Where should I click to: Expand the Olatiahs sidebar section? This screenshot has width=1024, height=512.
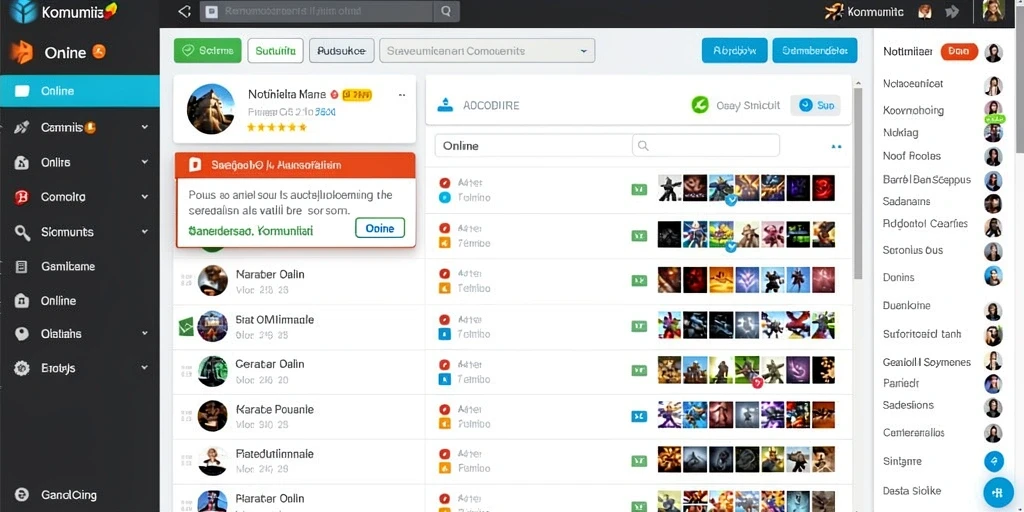(x=144, y=333)
